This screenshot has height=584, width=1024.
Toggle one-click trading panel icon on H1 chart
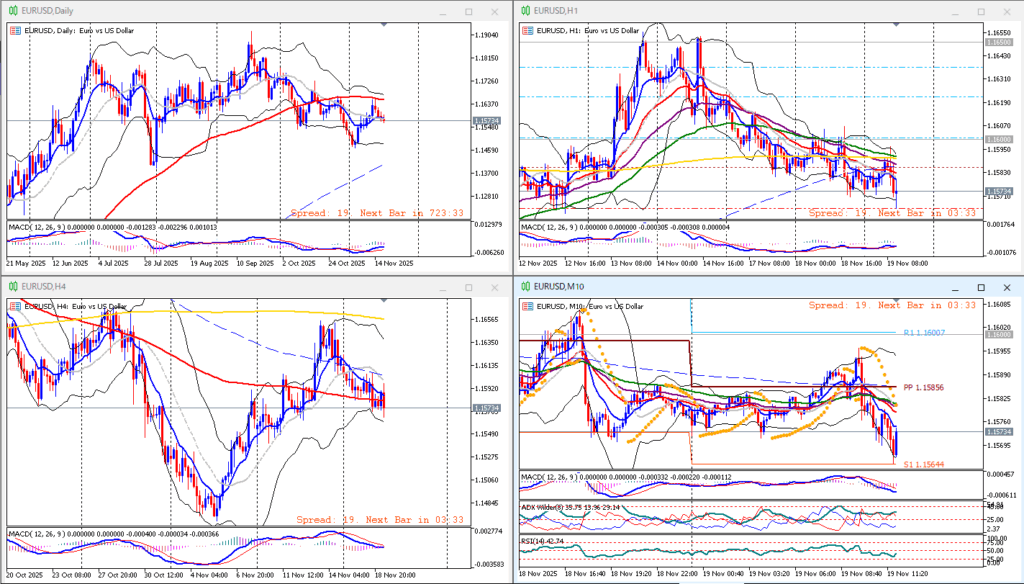tap(528, 31)
